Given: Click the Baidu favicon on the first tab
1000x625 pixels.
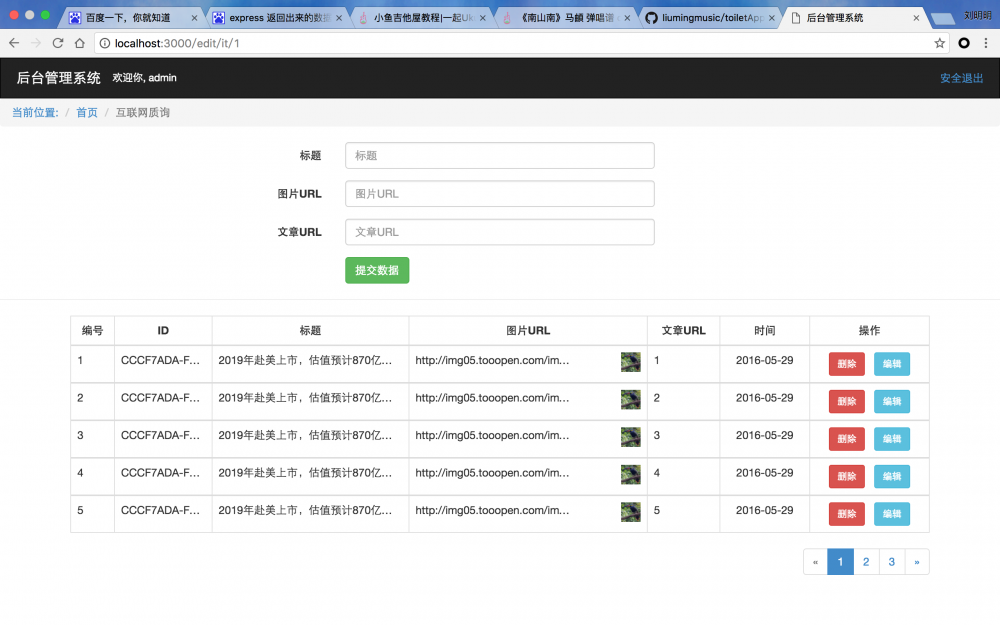Looking at the screenshot, I should point(75,17).
